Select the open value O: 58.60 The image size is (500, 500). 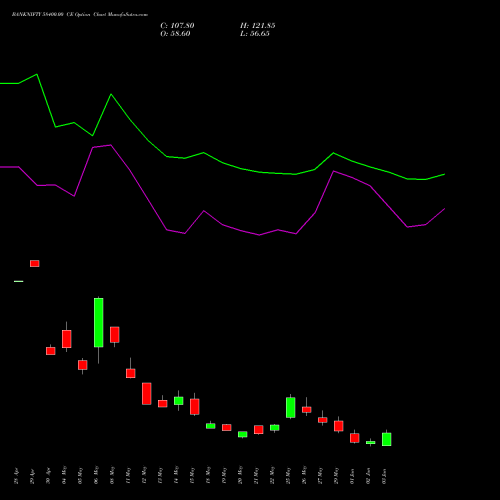tap(175, 34)
